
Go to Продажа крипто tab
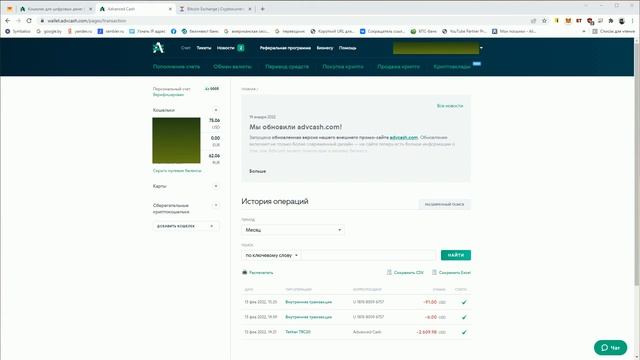[398, 67]
